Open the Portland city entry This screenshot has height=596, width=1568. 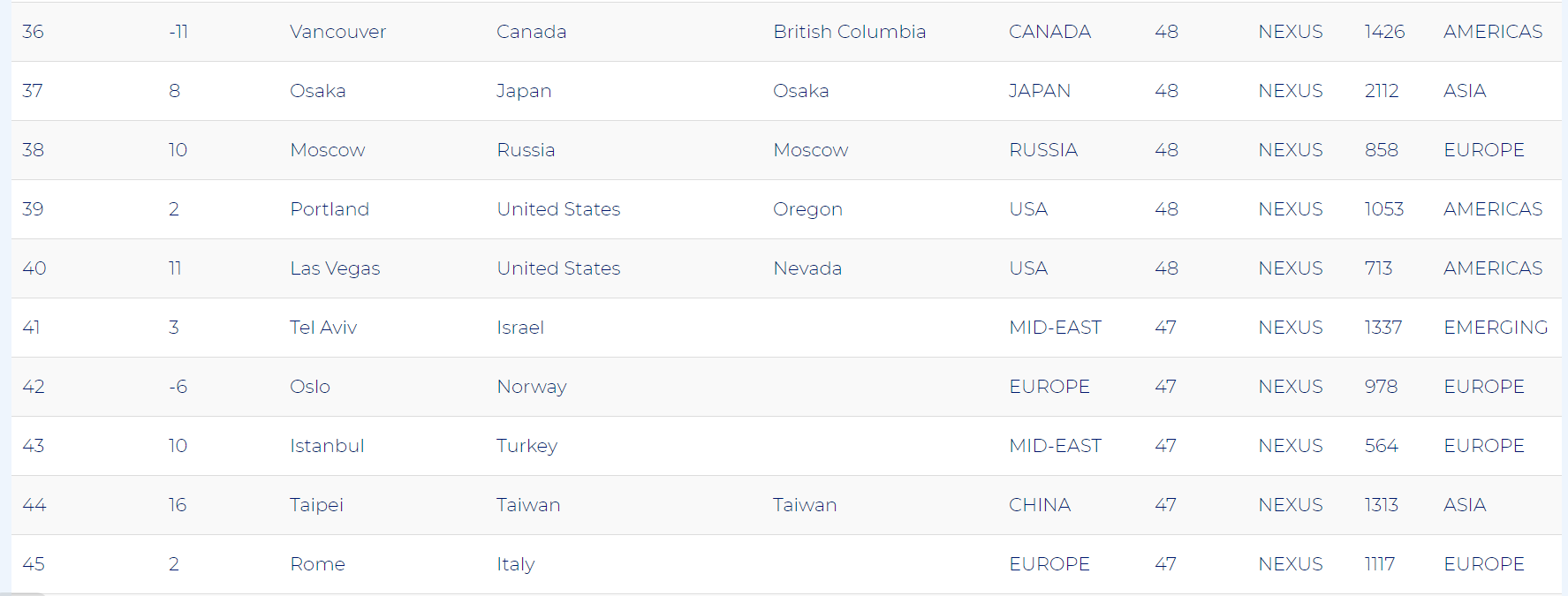pos(330,209)
